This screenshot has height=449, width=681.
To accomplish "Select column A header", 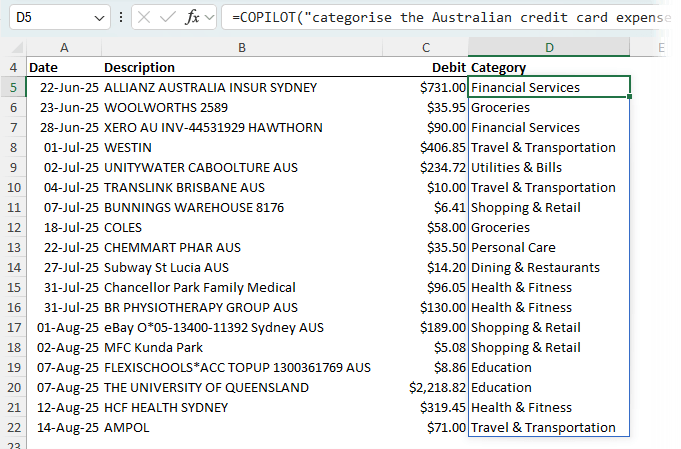I will 64,47.
